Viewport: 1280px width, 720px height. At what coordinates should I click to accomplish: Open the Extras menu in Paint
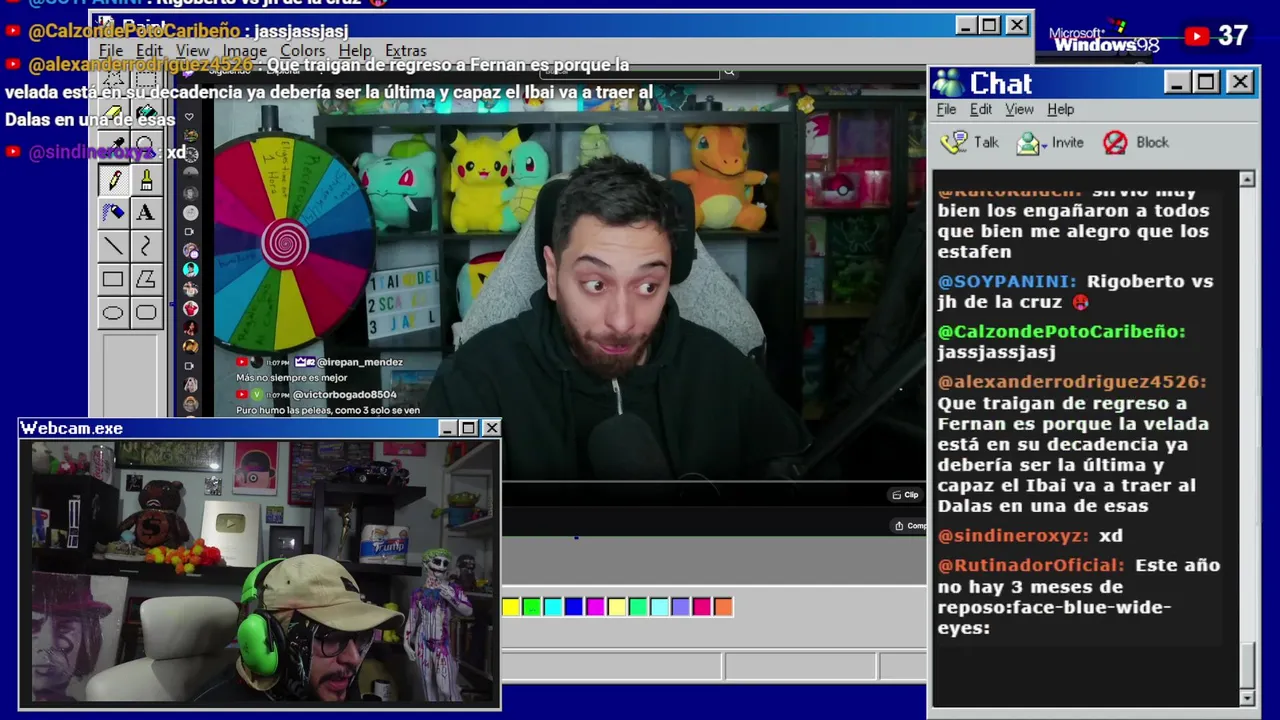coord(406,51)
